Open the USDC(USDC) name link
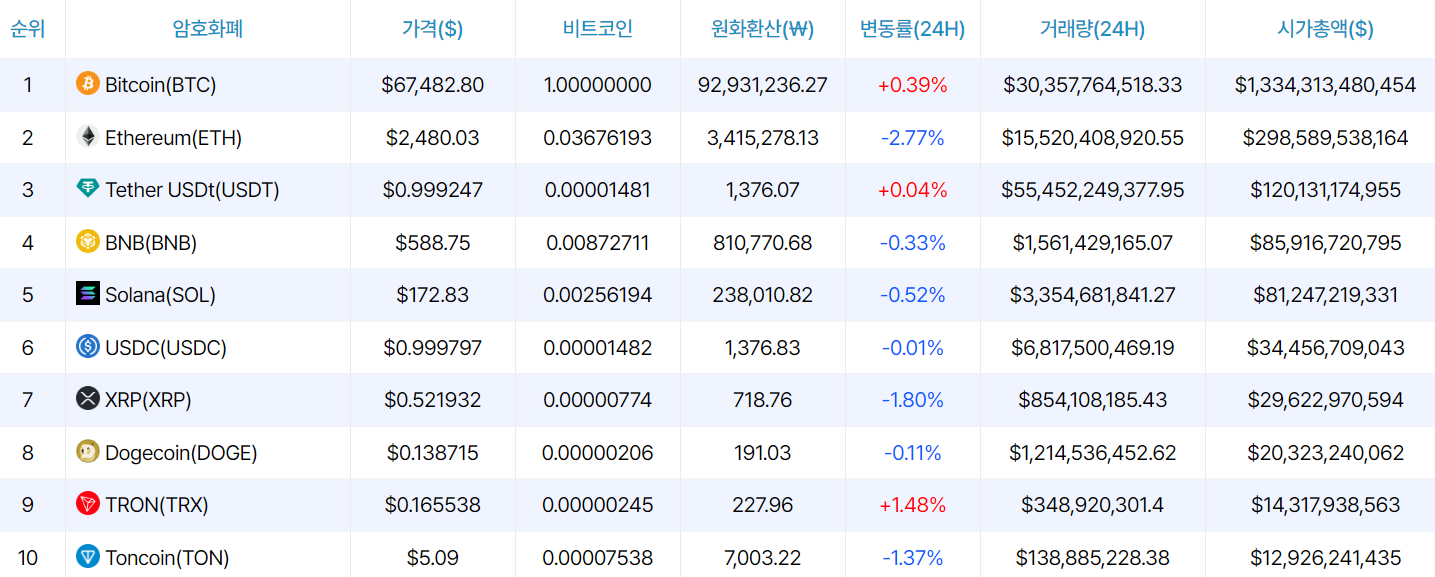This screenshot has width=1435, height=577. (166, 348)
